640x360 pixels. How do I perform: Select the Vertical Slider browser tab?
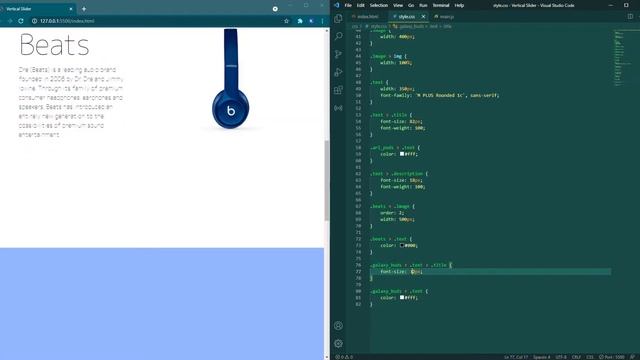tap(36, 9)
